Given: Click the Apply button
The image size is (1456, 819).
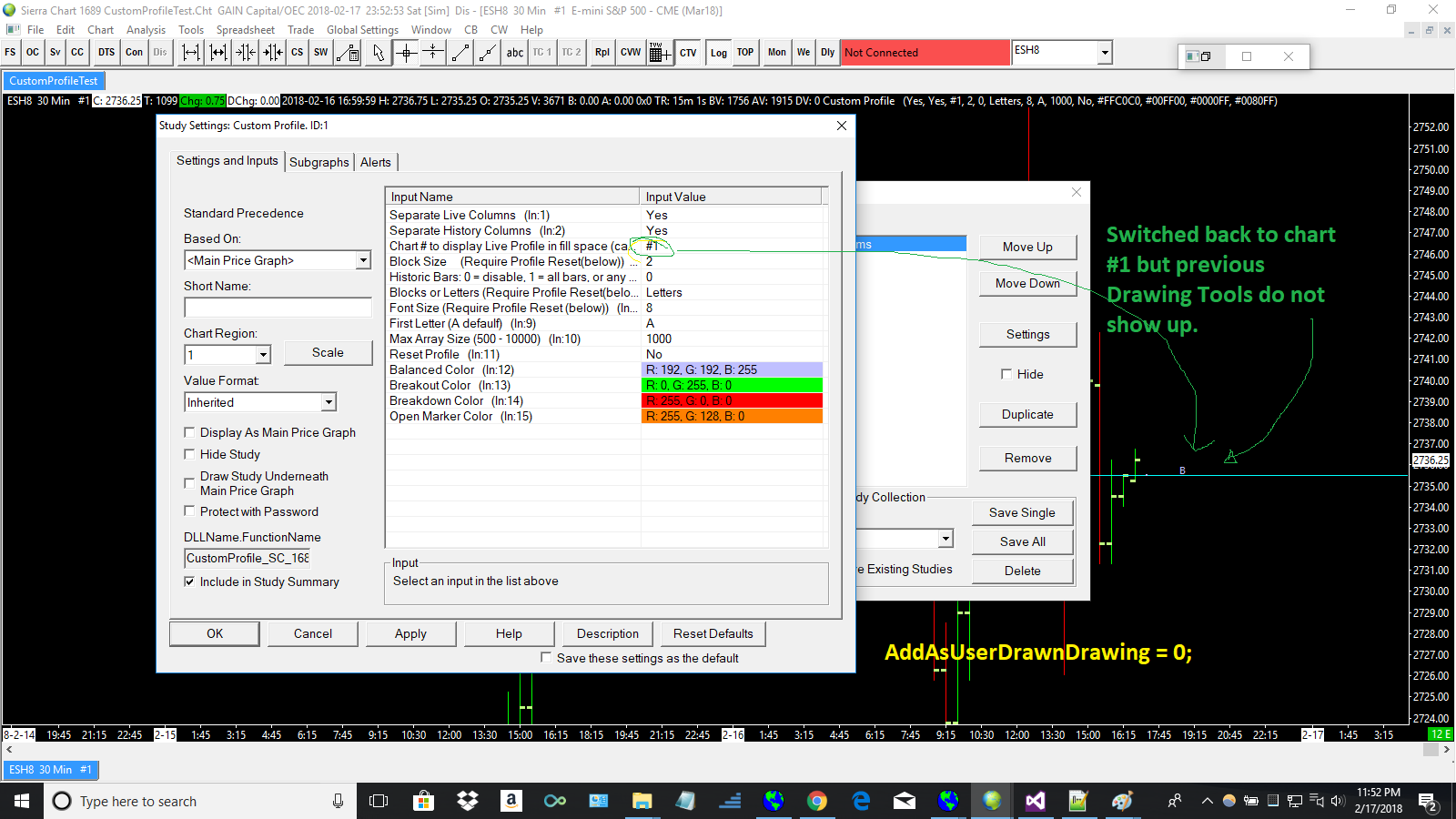Looking at the screenshot, I should (410, 633).
